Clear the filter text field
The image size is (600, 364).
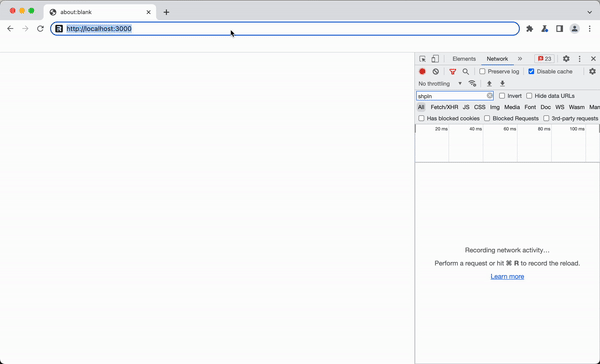coord(489,96)
